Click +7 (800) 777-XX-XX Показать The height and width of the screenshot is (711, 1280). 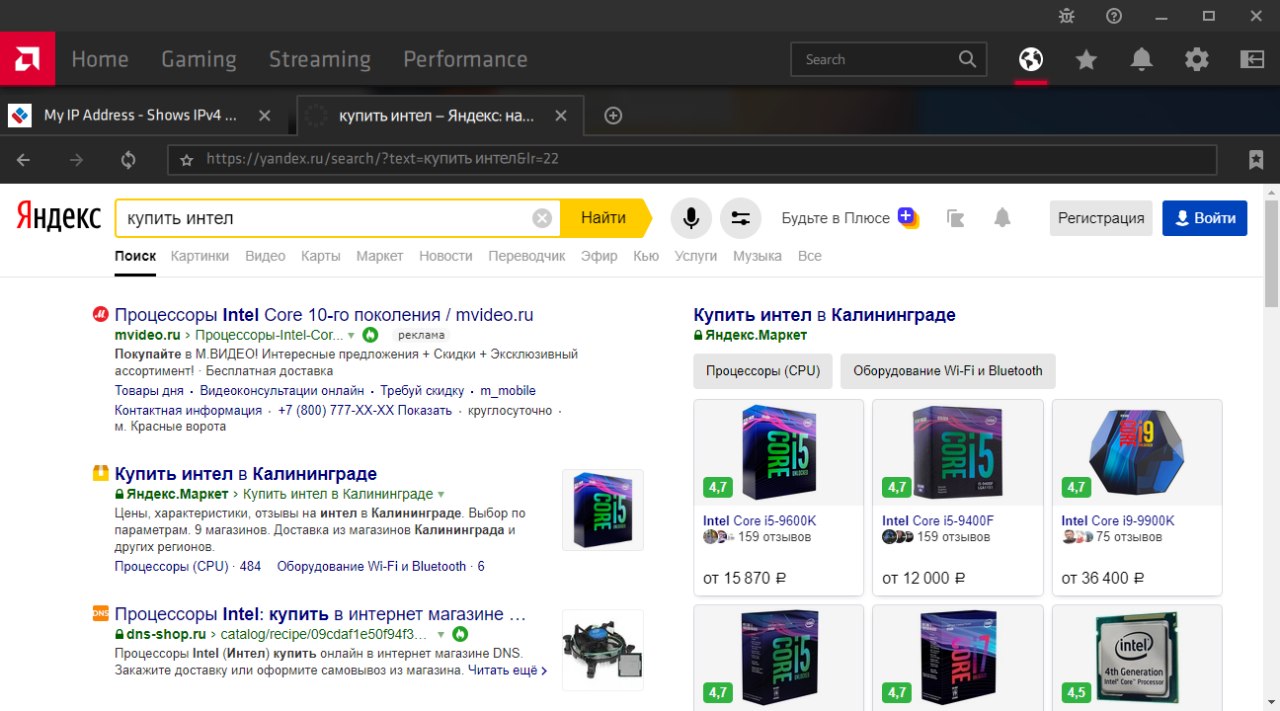(x=365, y=411)
